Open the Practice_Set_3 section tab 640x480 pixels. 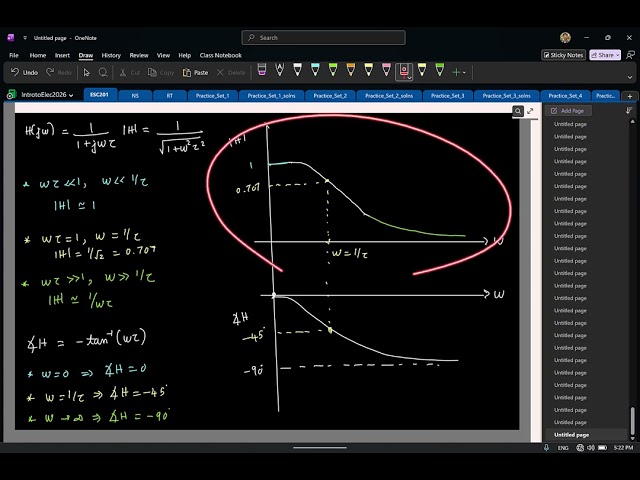[448, 96]
